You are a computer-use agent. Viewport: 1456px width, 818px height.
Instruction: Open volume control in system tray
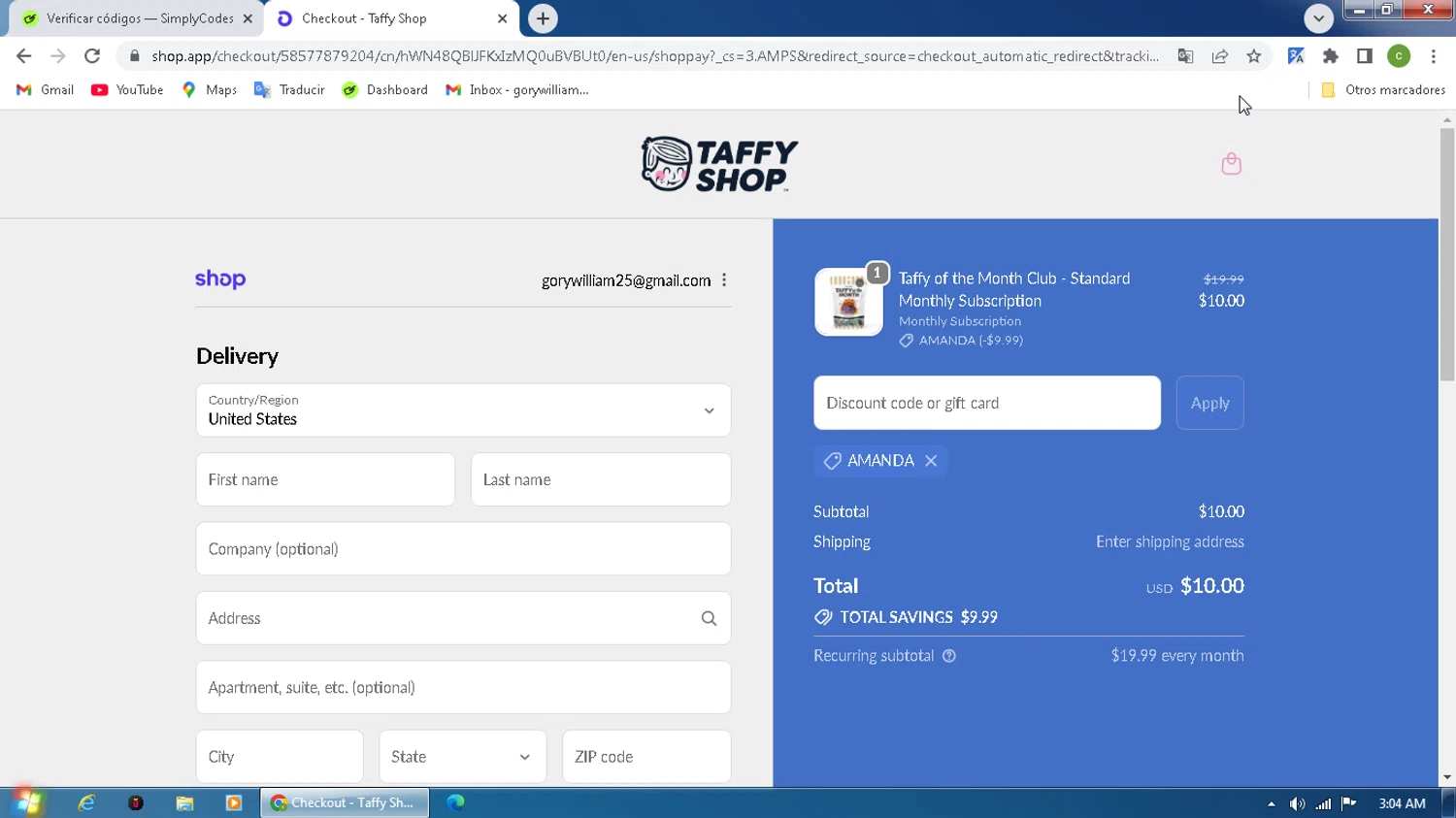(1297, 803)
